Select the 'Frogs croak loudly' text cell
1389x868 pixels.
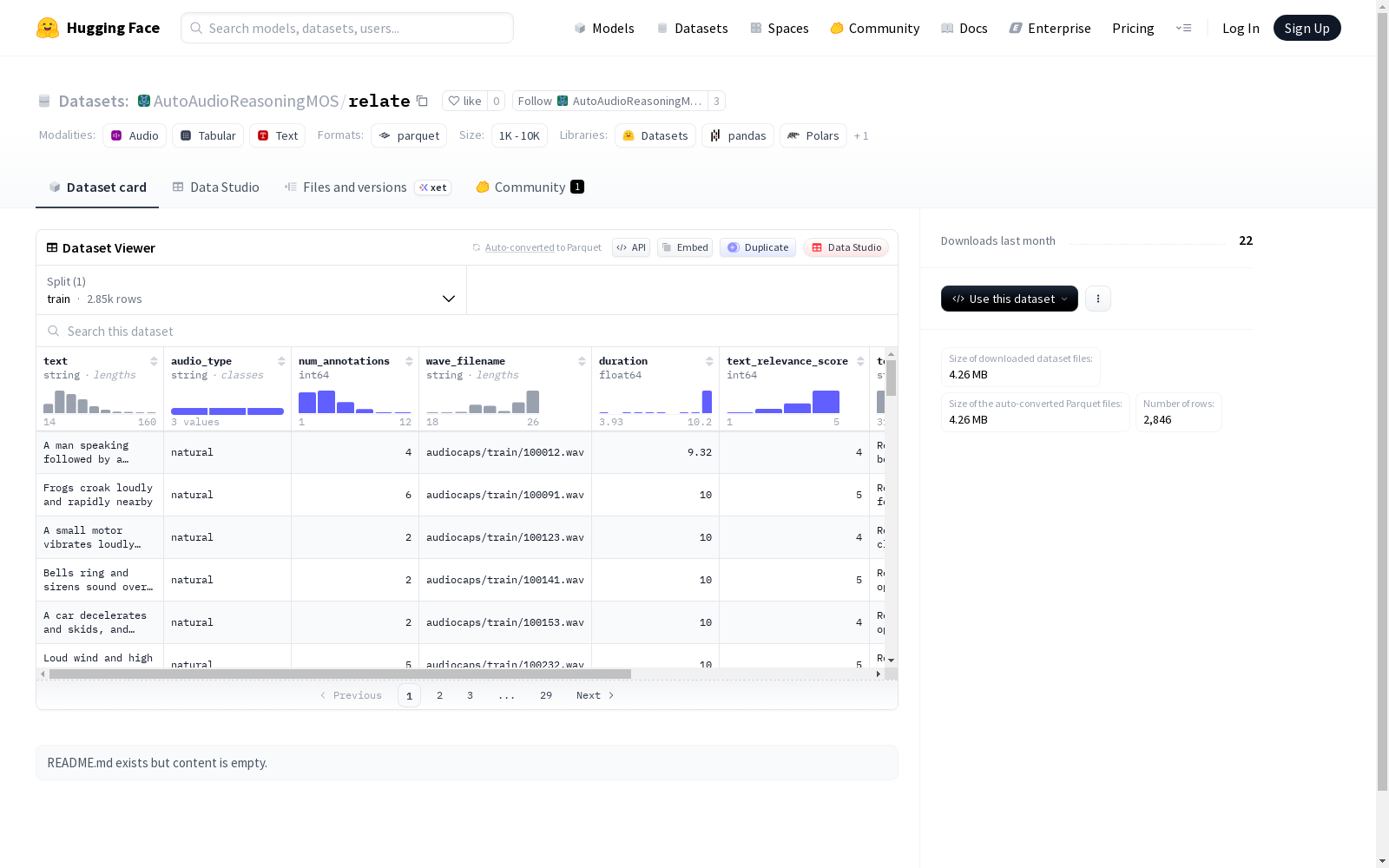click(100, 495)
